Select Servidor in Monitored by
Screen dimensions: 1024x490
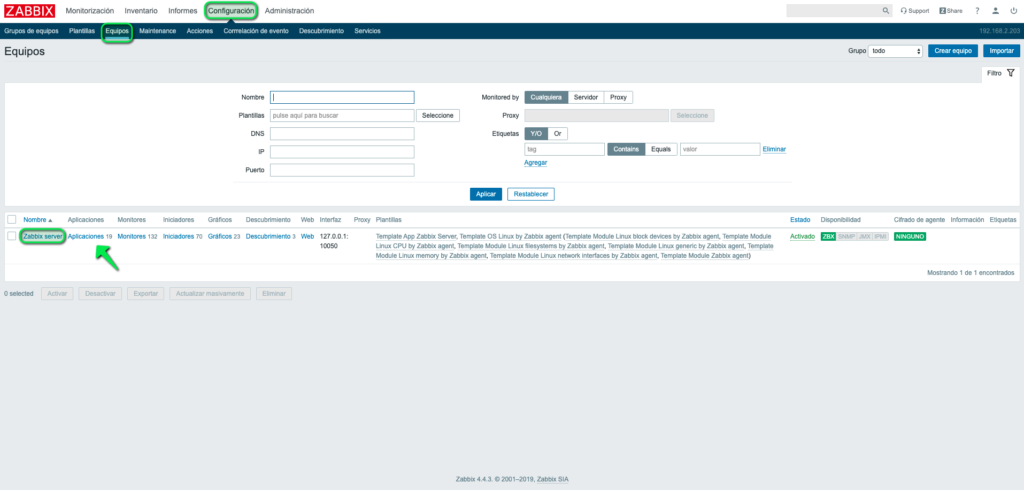[586, 97]
